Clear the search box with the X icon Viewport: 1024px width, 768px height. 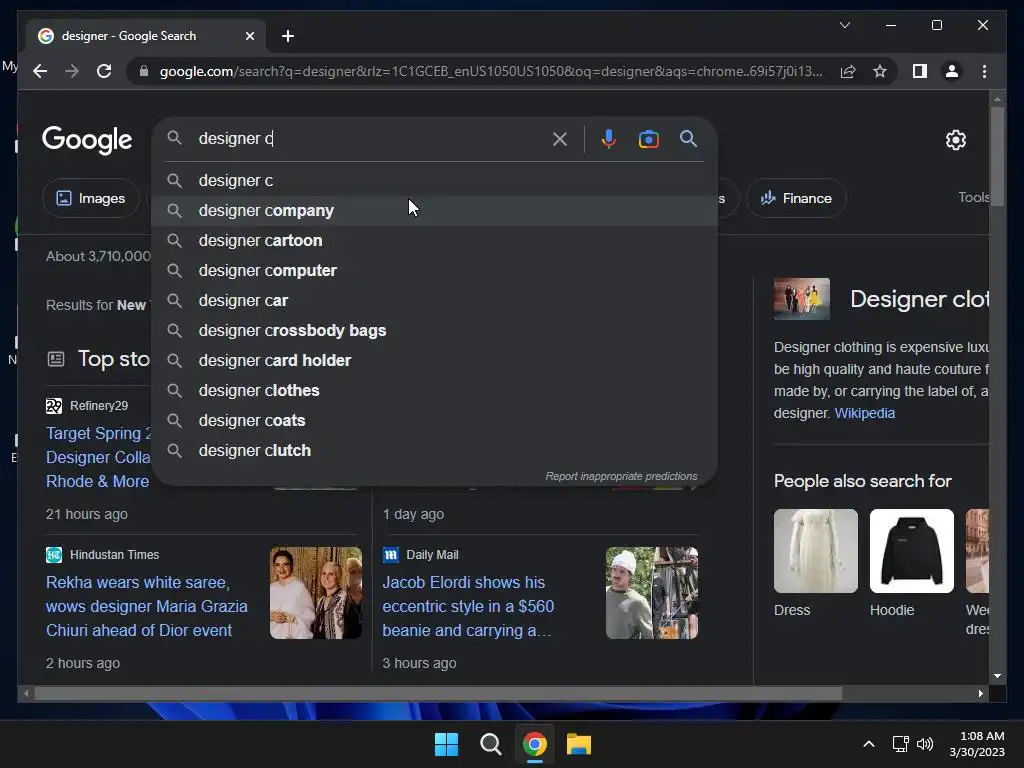(560, 139)
